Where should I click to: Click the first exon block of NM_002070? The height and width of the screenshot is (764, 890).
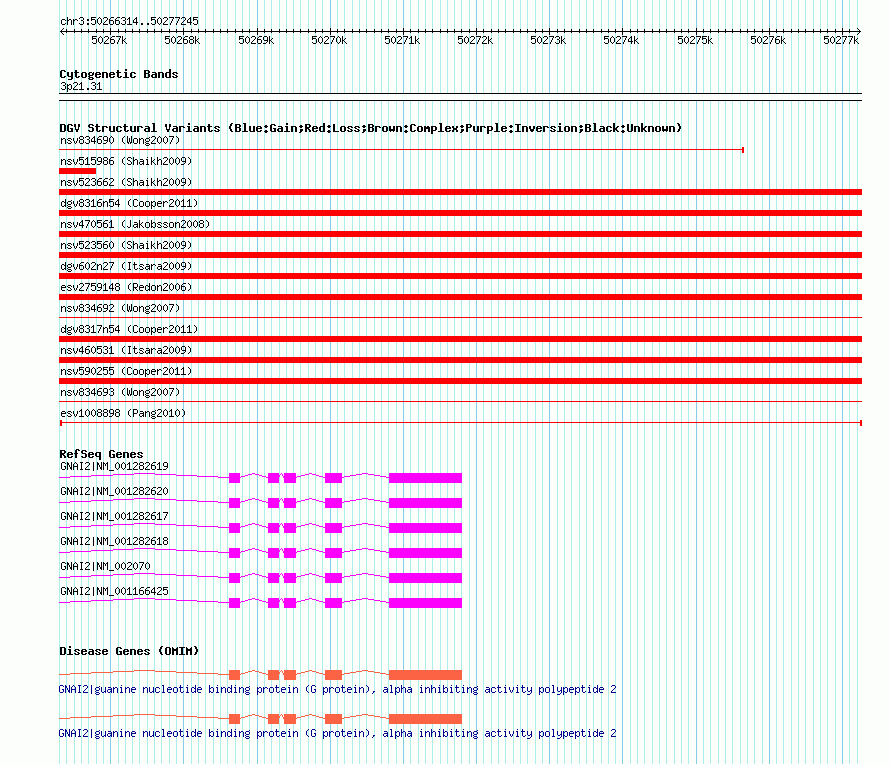(x=234, y=578)
